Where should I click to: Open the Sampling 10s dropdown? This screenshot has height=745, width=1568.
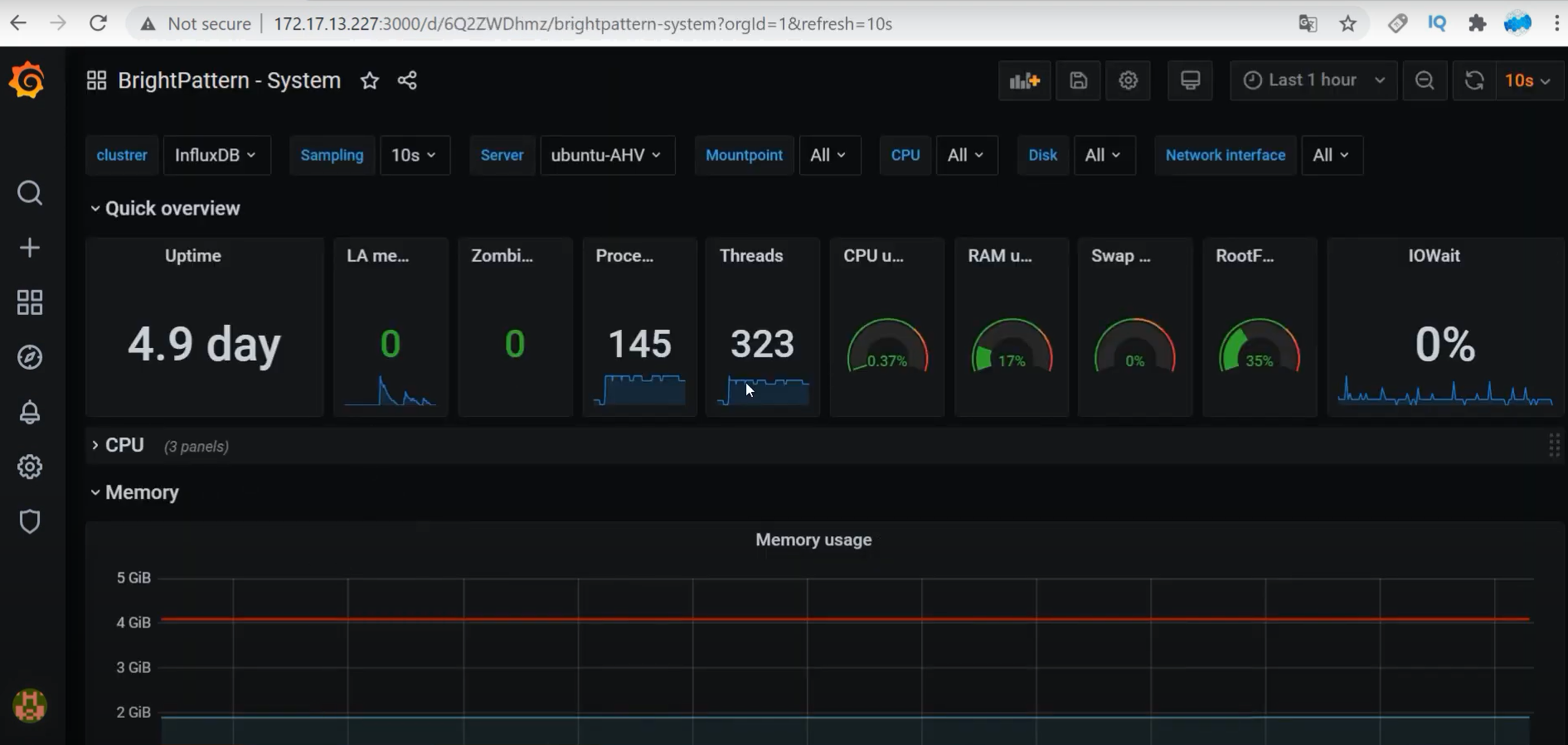415,155
